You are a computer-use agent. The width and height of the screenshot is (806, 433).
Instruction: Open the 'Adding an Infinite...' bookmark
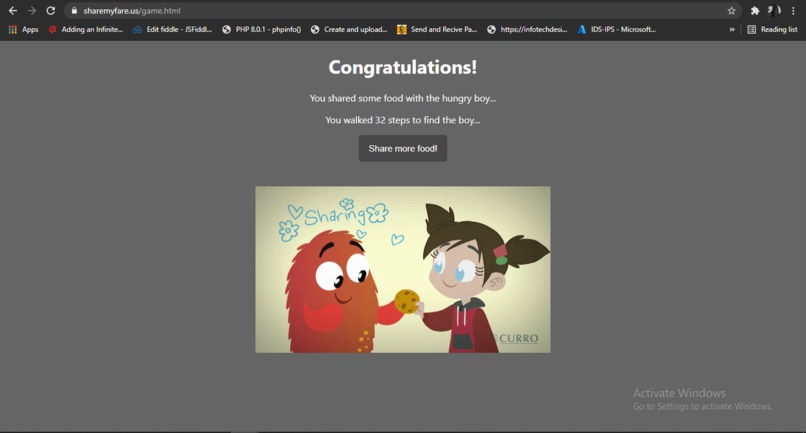click(x=86, y=29)
